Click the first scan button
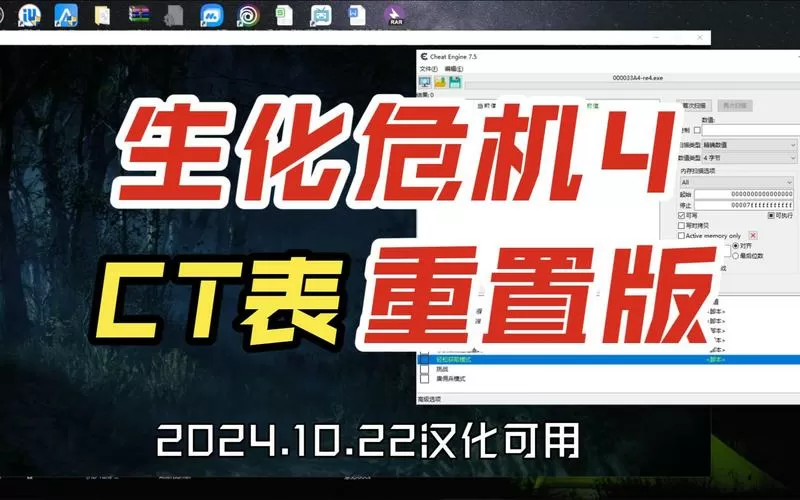The height and width of the screenshot is (500, 800). (694, 106)
